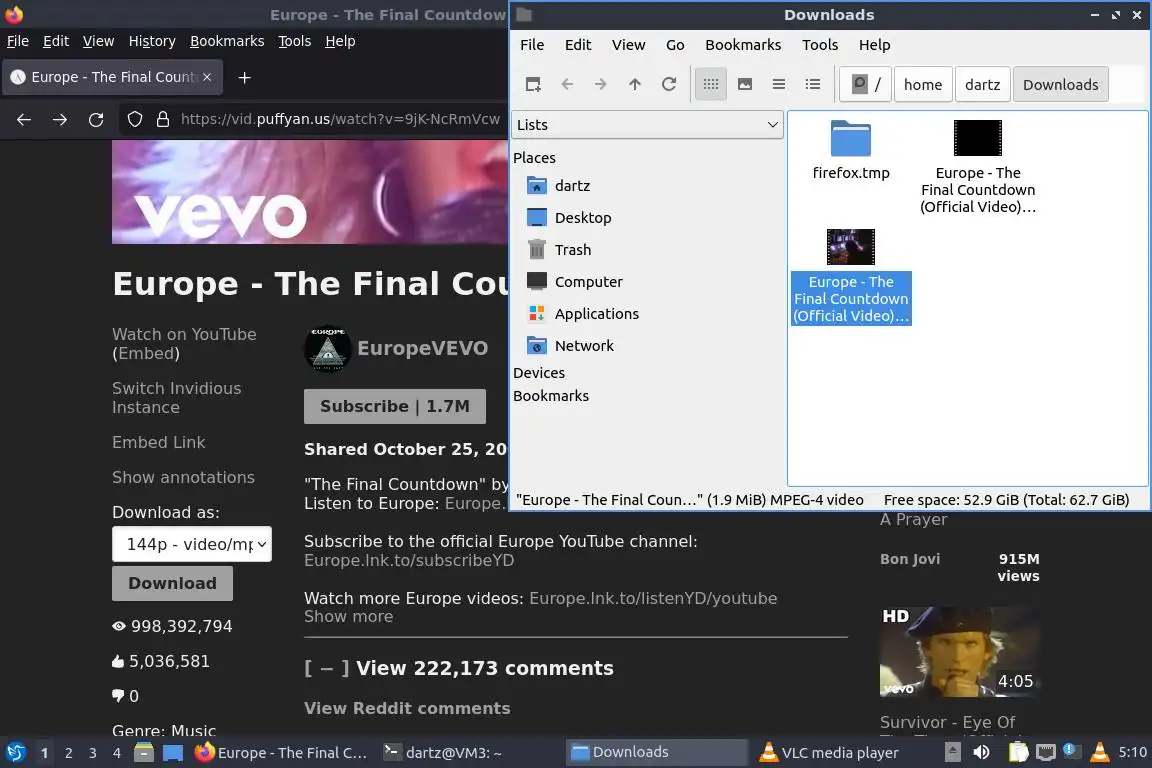Image resolution: width=1152 pixels, height=768 pixels.
Task: Open File menu in Downloads window
Action: tap(532, 45)
